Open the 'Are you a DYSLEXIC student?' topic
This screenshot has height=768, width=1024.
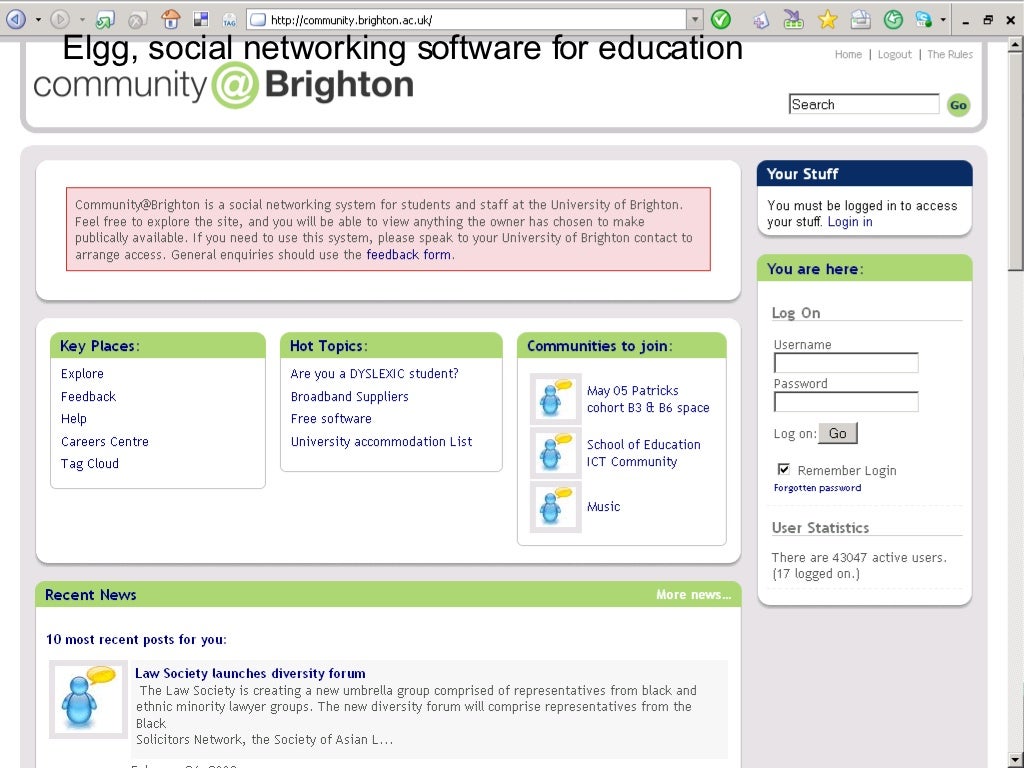click(374, 374)
